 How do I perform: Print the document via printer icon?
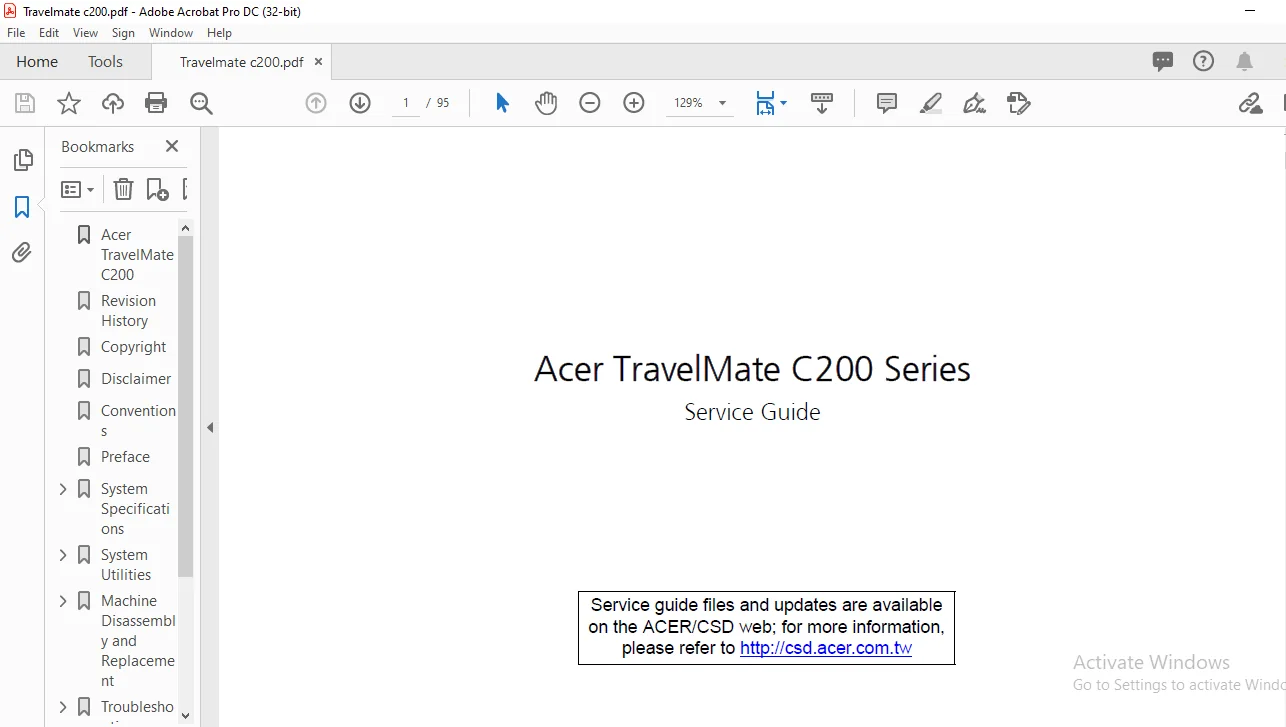156,103
